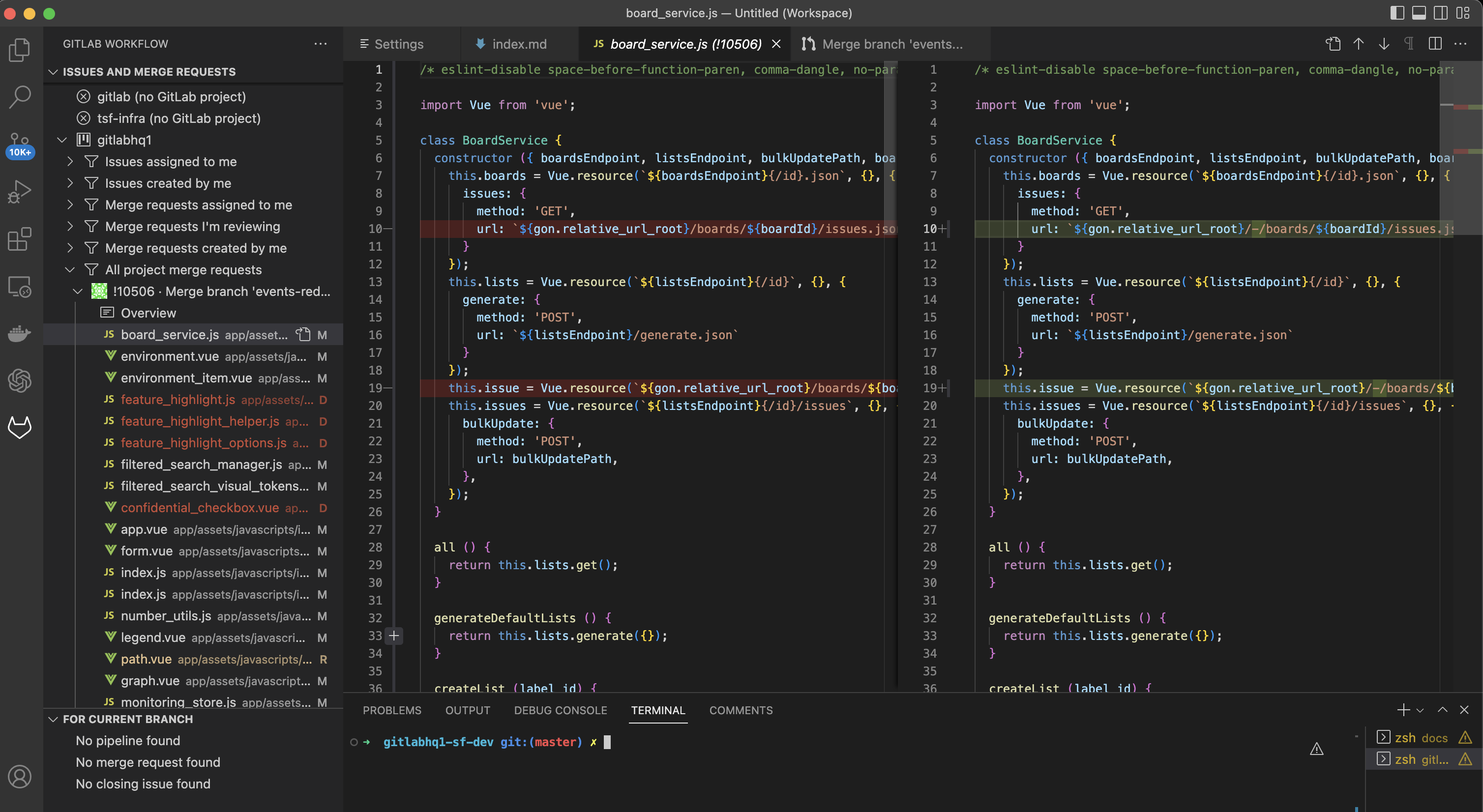Open Source Control view with 10K+ badge

tap(20, 145)
